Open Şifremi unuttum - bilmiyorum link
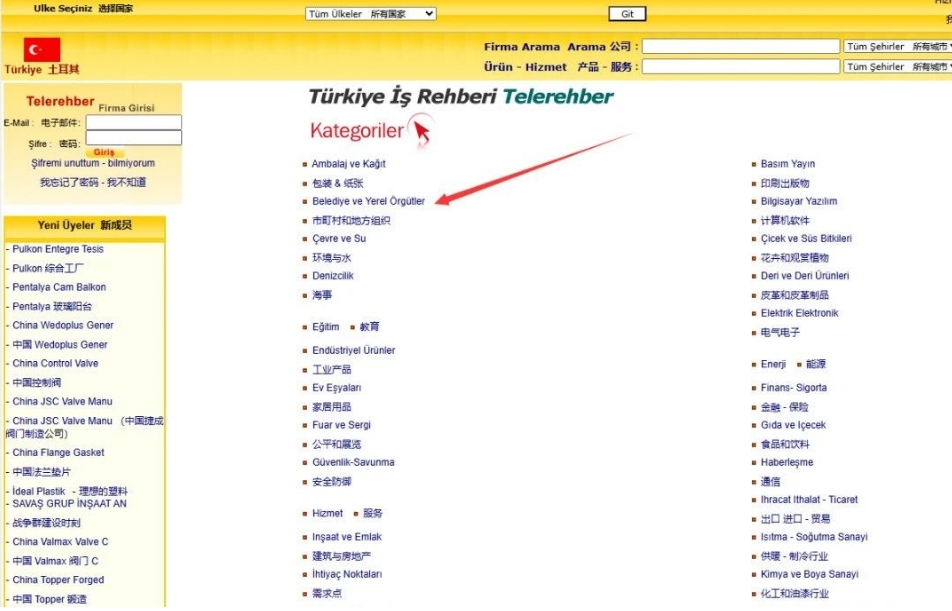 pos(93,163)
